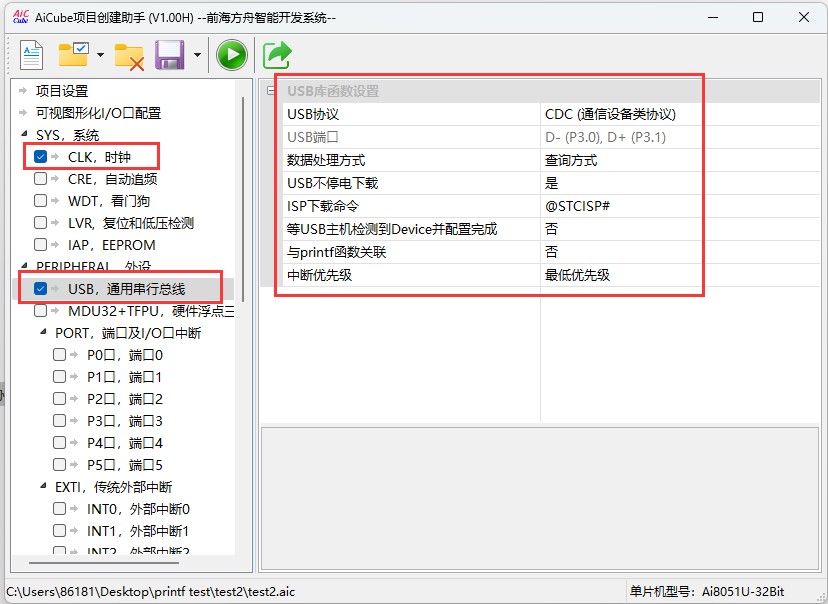Enable INT0，外部中断0 checkbox
The image size is (828, 604).
(x=59, y=508)
